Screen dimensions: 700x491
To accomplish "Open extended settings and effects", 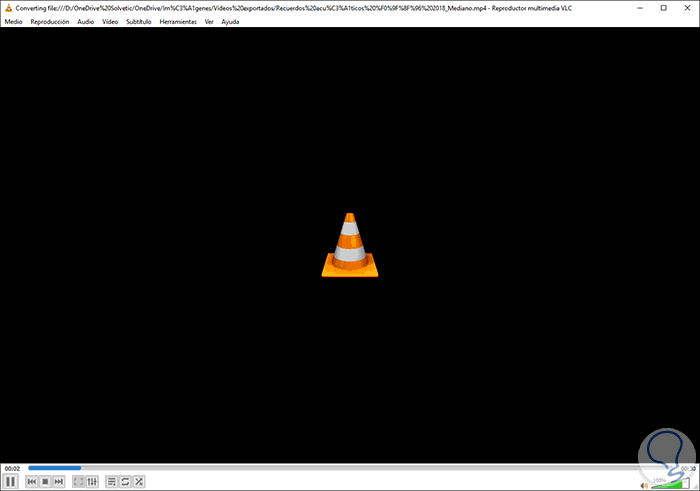I will 92,482.
